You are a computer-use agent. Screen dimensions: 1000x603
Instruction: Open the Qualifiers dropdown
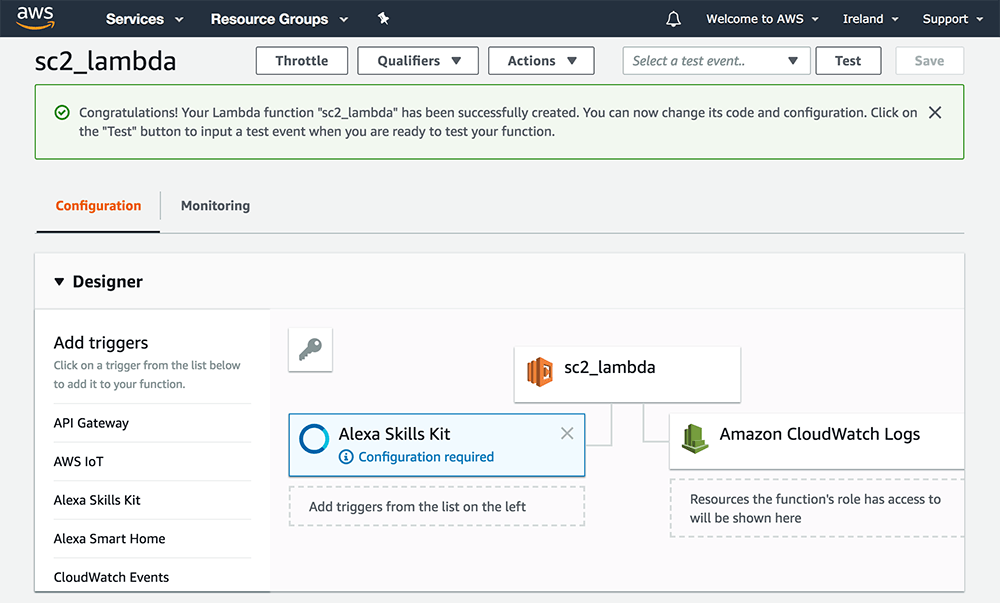(x=417, y=60)
